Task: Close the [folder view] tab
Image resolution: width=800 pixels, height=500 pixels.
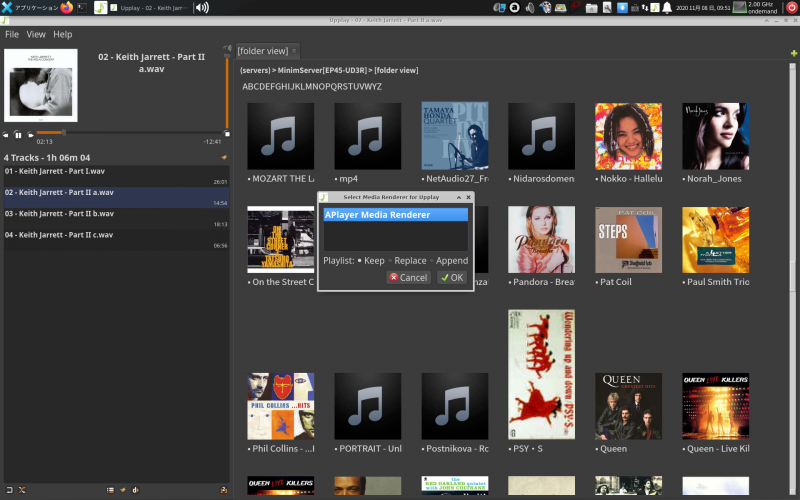Action: [294, 51]
